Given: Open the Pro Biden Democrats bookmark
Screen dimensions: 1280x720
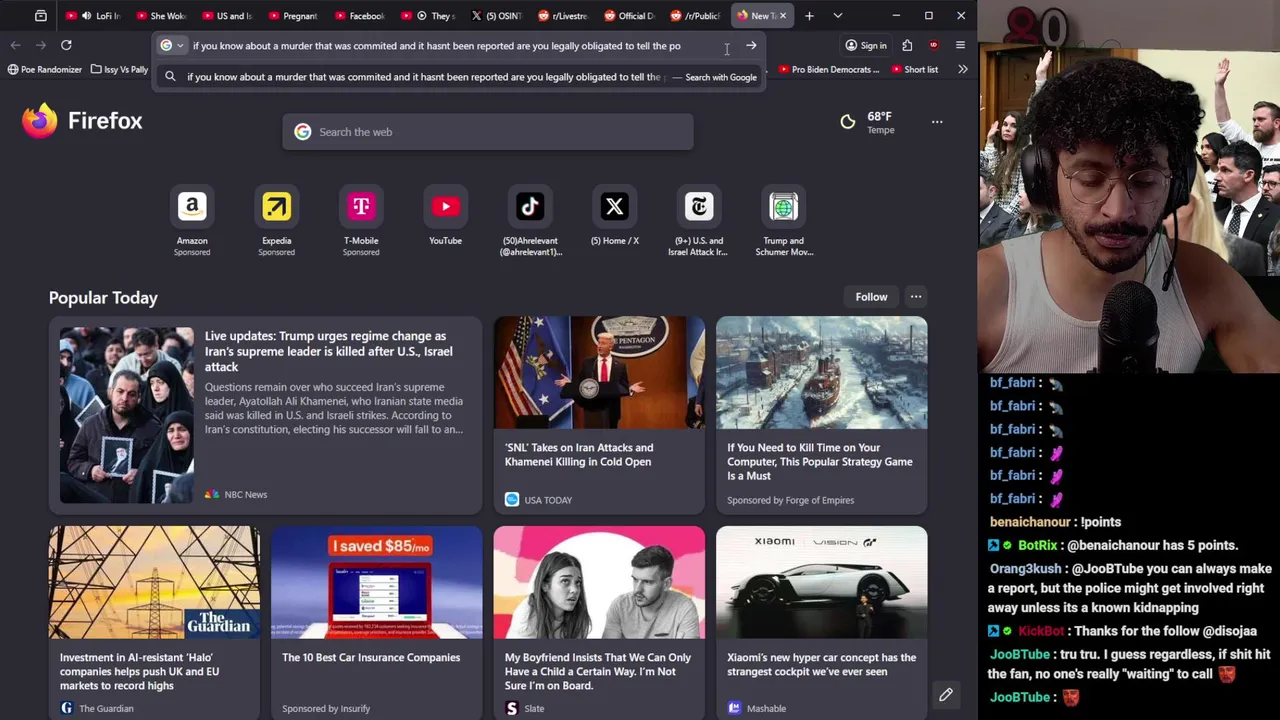Looking at the screenshot, I should [828, 70].
